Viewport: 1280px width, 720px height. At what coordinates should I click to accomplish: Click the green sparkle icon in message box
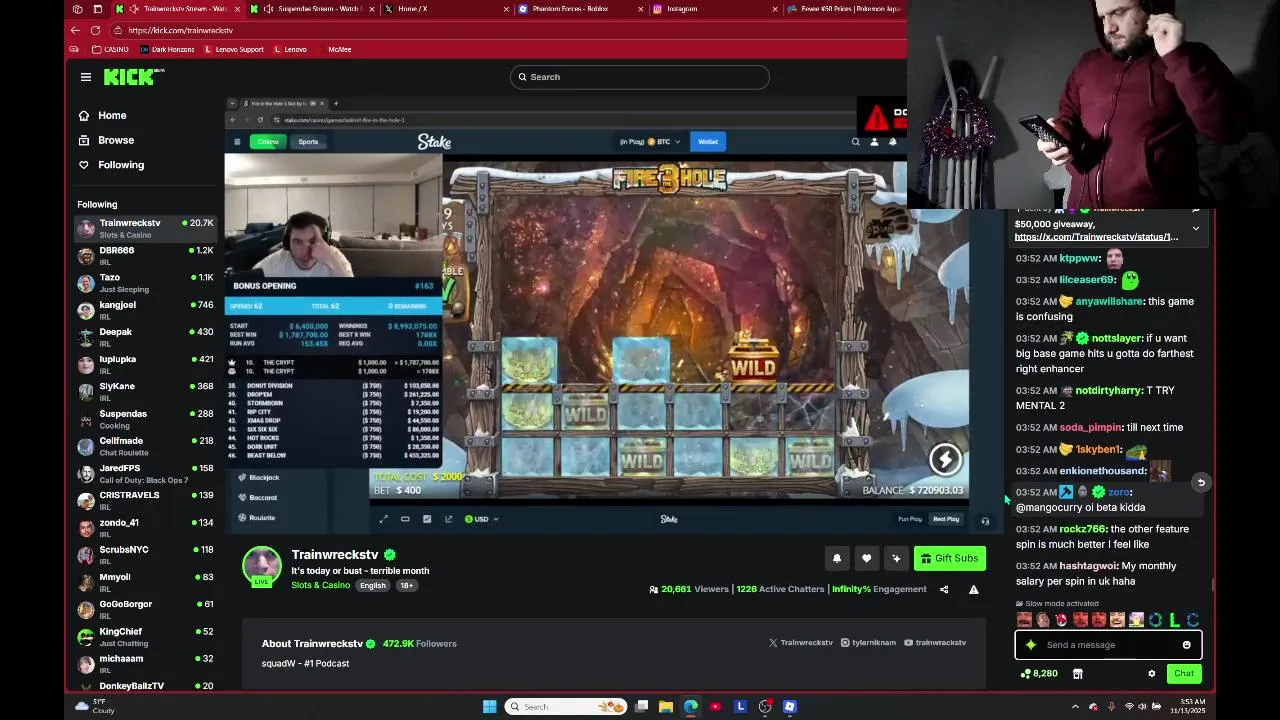point(1031,645)
